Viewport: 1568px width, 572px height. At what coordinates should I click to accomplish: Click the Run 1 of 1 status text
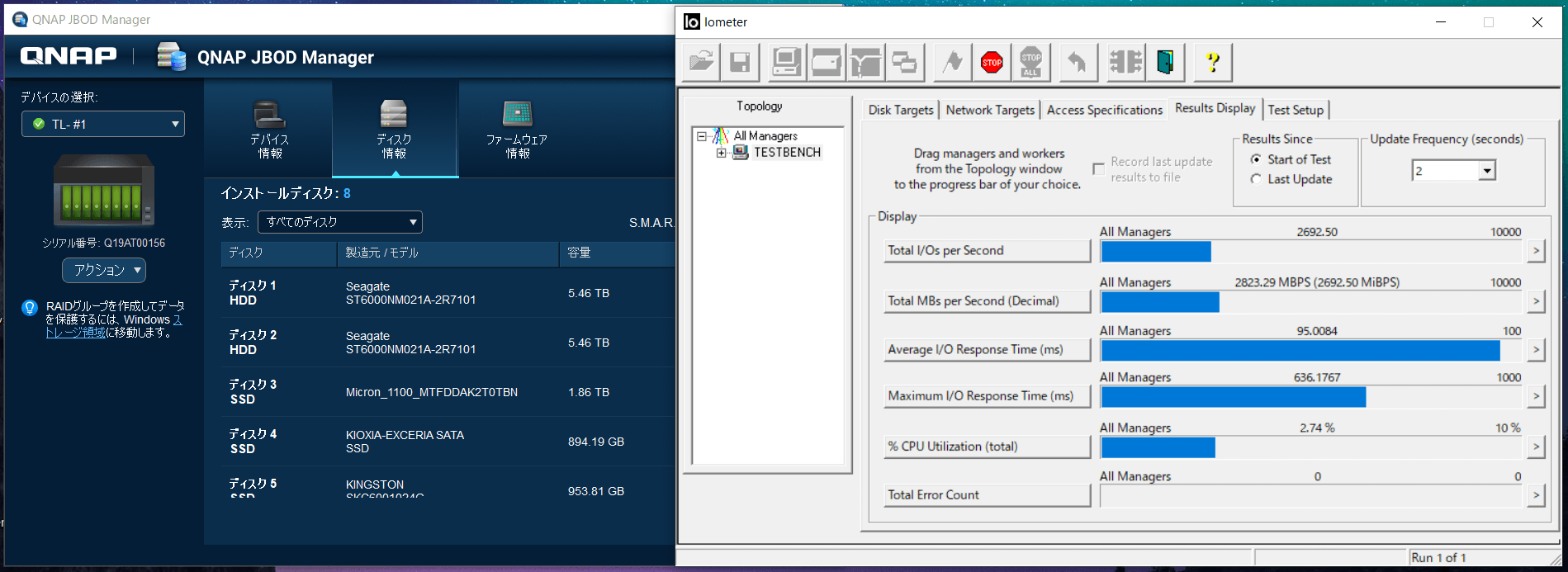click(1438, 558)
